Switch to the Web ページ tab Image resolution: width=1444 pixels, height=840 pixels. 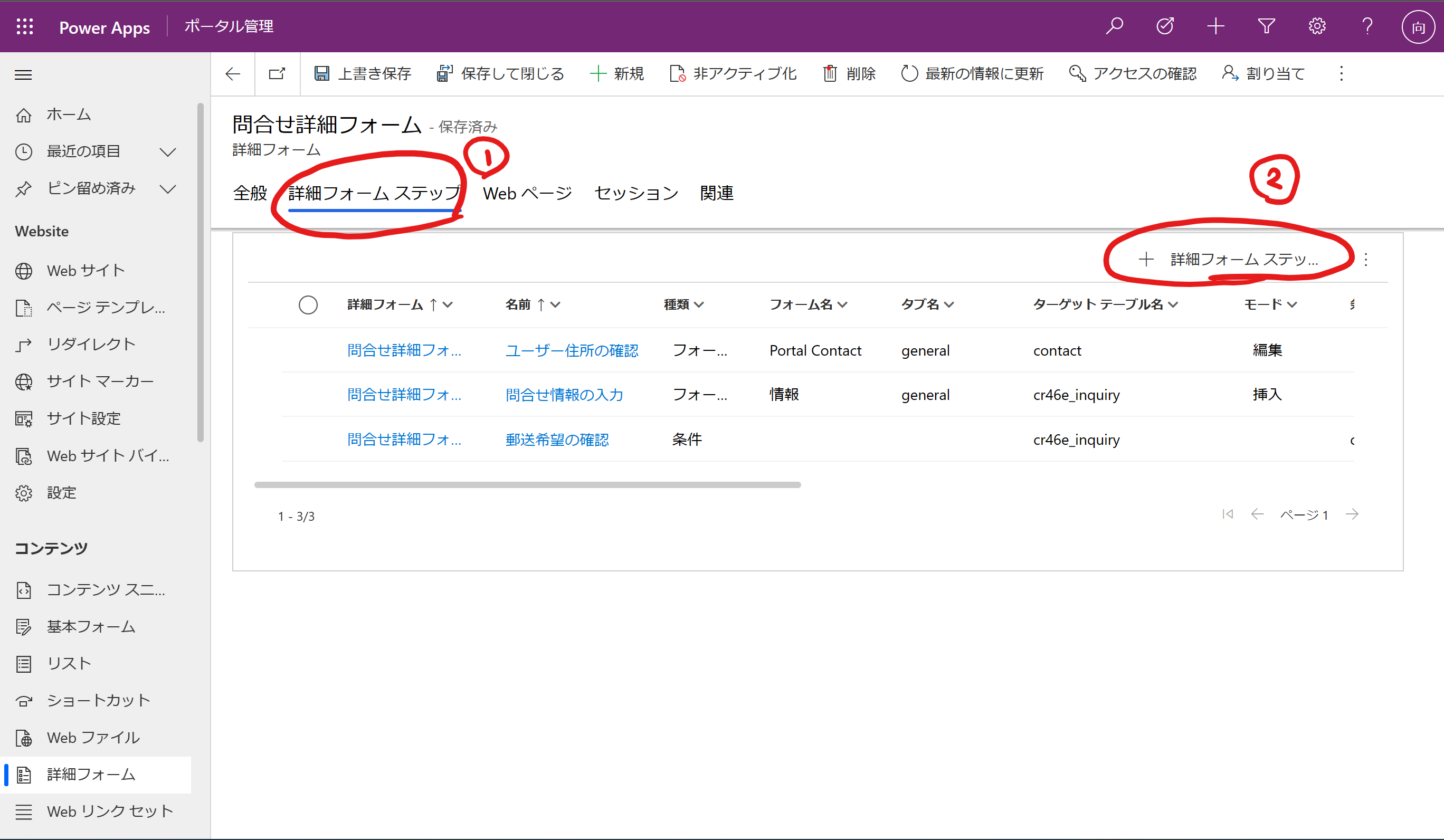[x=527, y=193]
